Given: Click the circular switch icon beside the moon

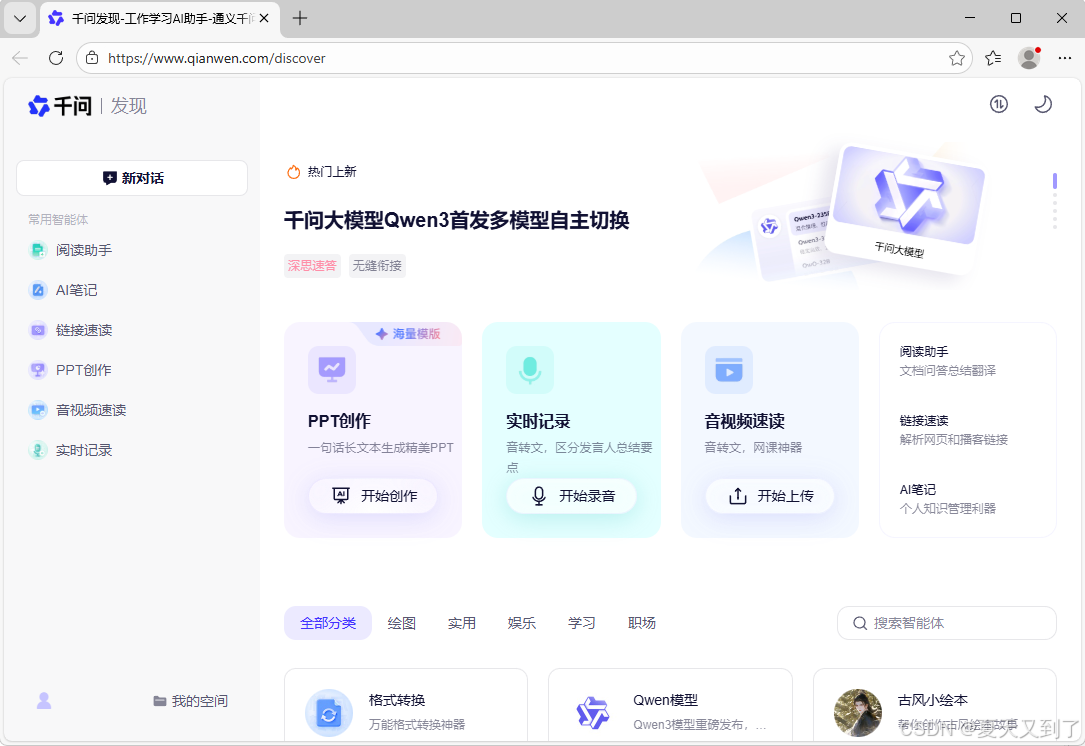Looking at the screenshot, I should tap(999, 104).
